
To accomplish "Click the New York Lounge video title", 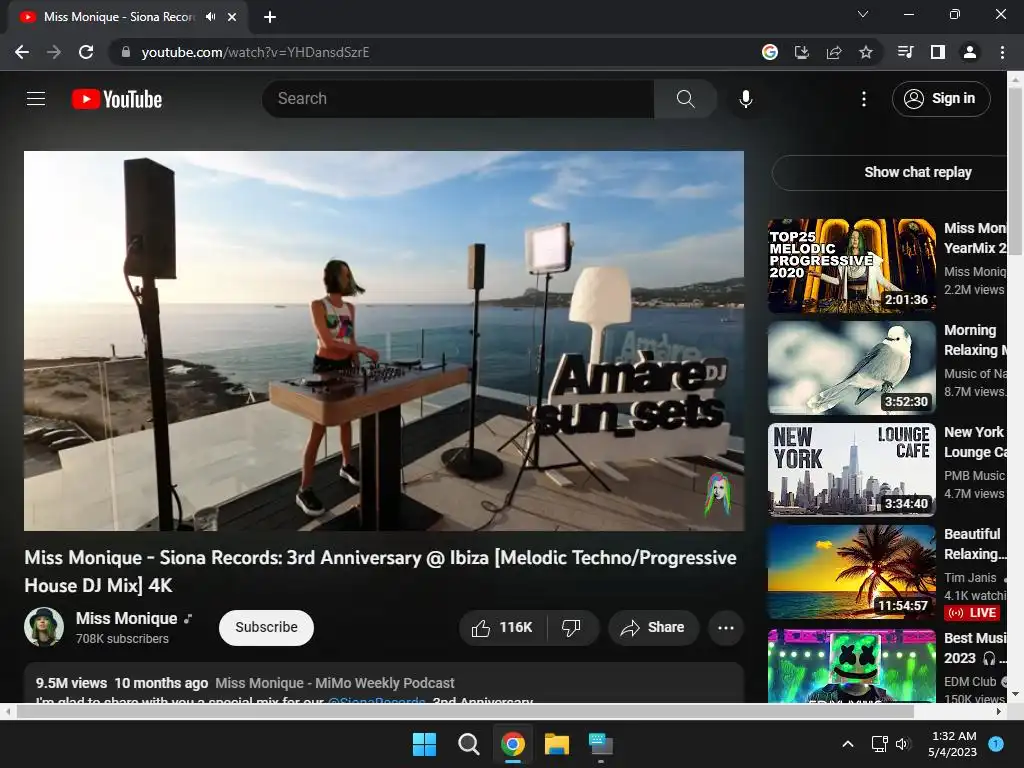I will (x=975, y=442).
